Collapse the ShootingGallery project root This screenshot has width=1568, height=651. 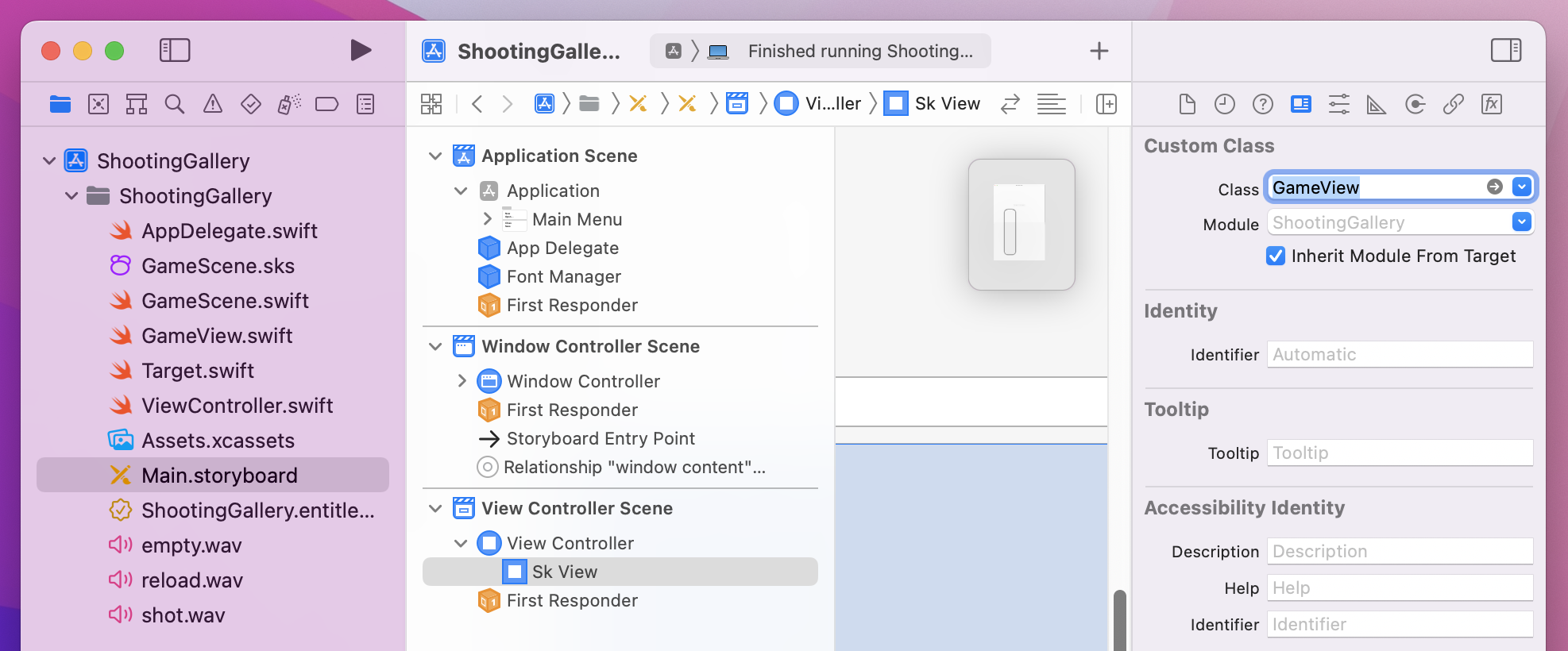pos(49,161)
